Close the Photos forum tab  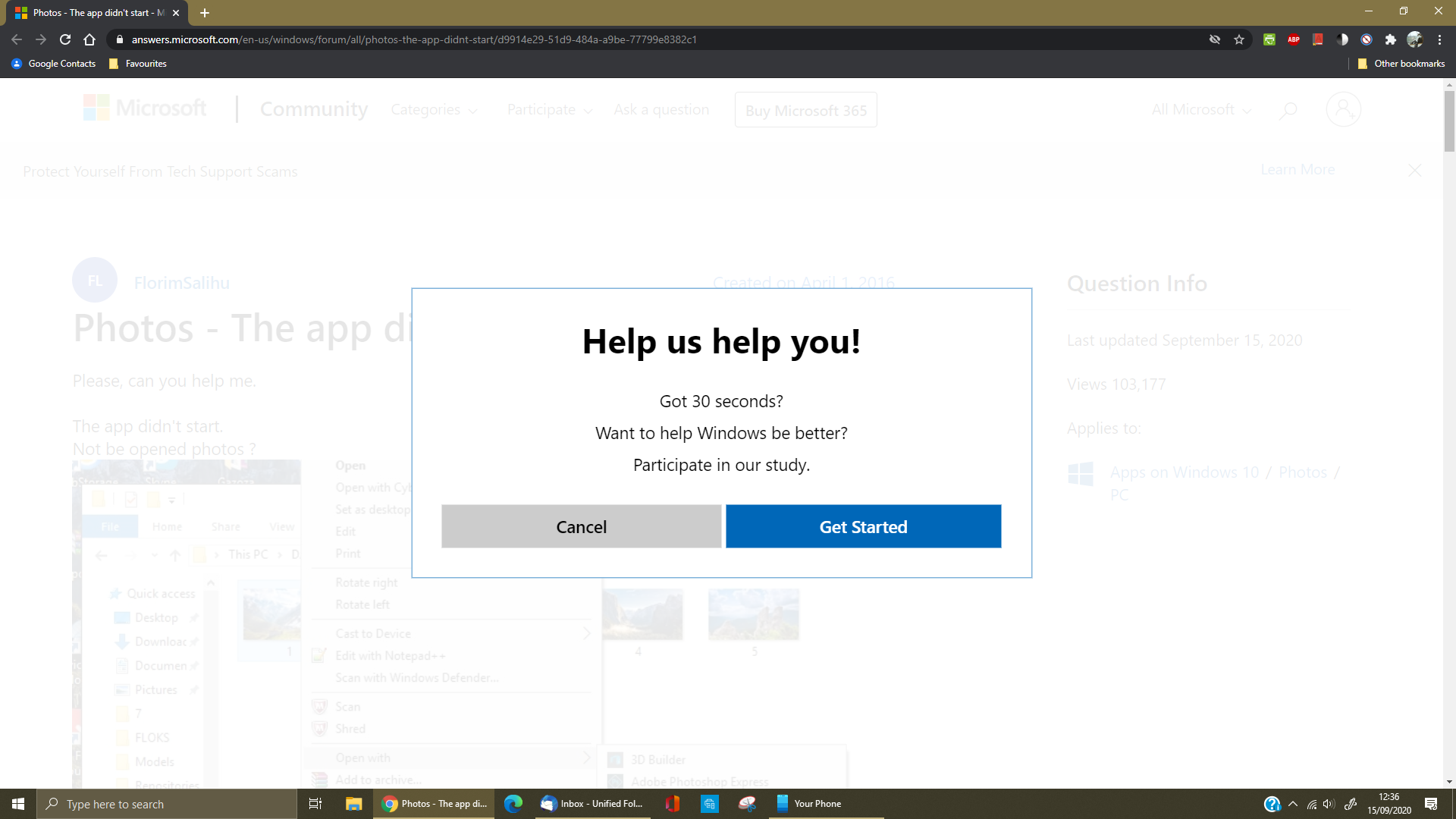176,13
